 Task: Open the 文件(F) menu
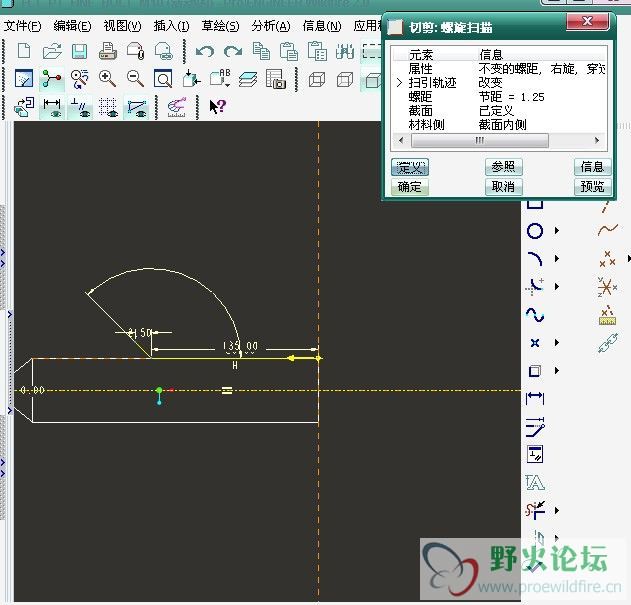tap(23, 26)
